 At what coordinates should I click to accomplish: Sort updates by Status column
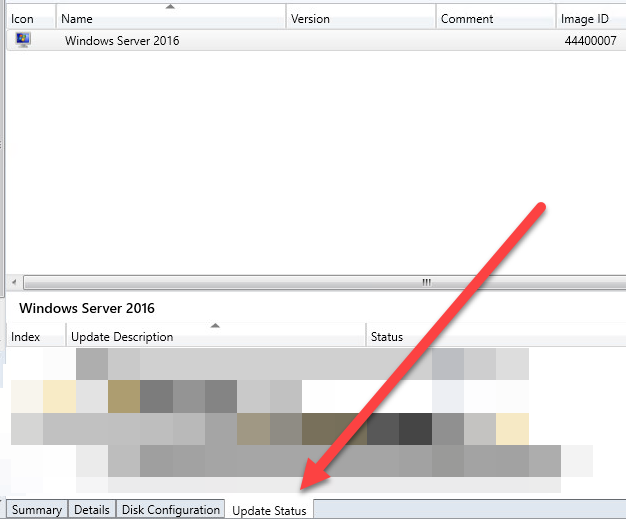(496, 337)
